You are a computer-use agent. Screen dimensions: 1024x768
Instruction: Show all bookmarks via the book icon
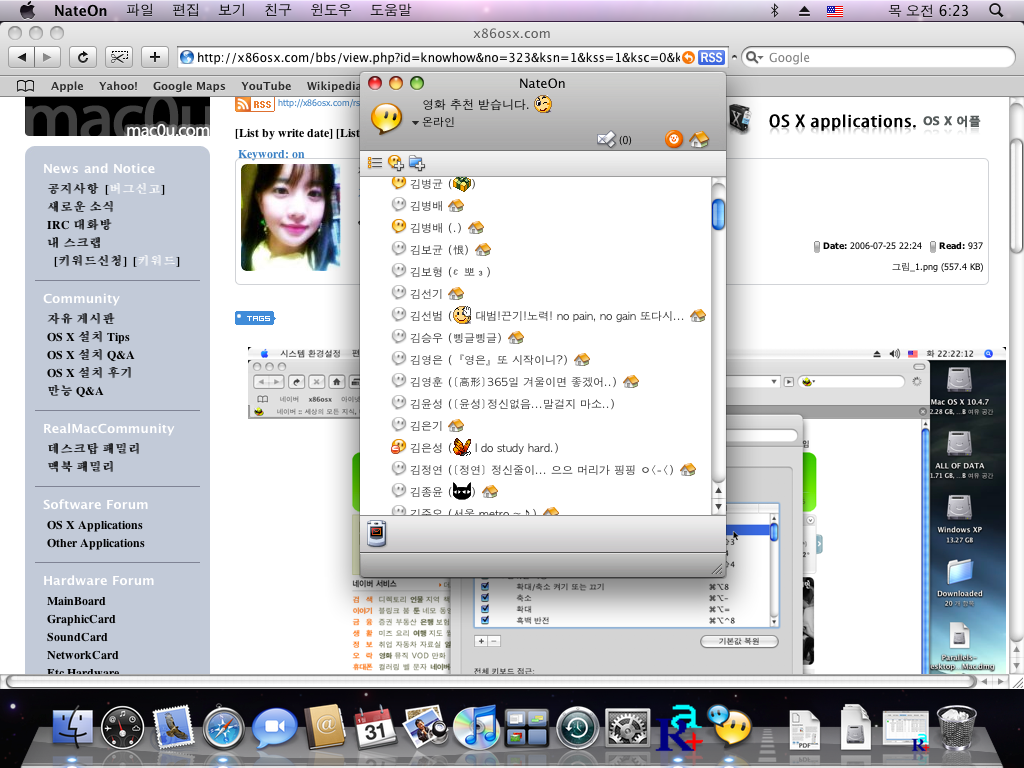pos(25,86)
